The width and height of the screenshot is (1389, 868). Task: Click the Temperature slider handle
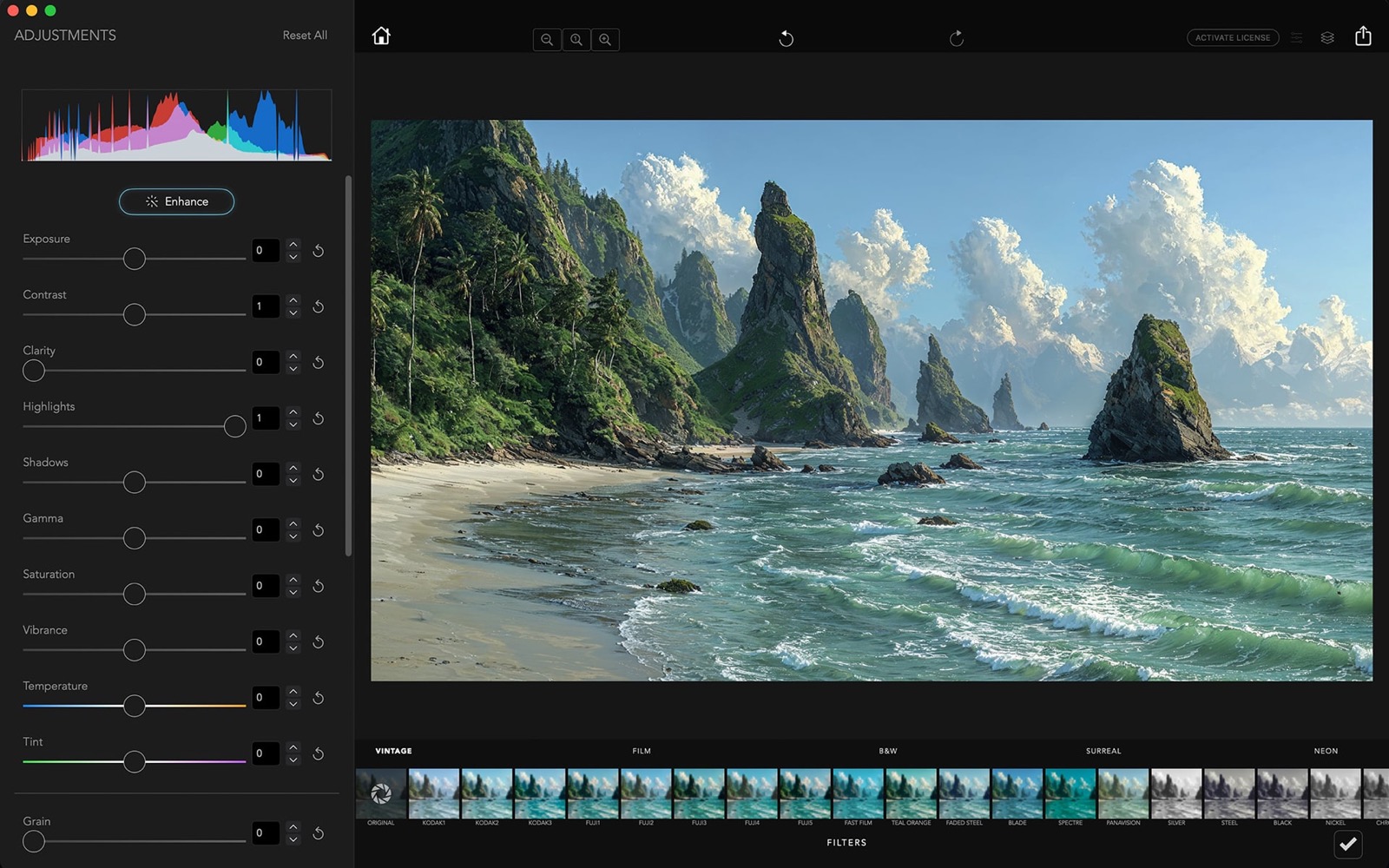coord(134,706)
